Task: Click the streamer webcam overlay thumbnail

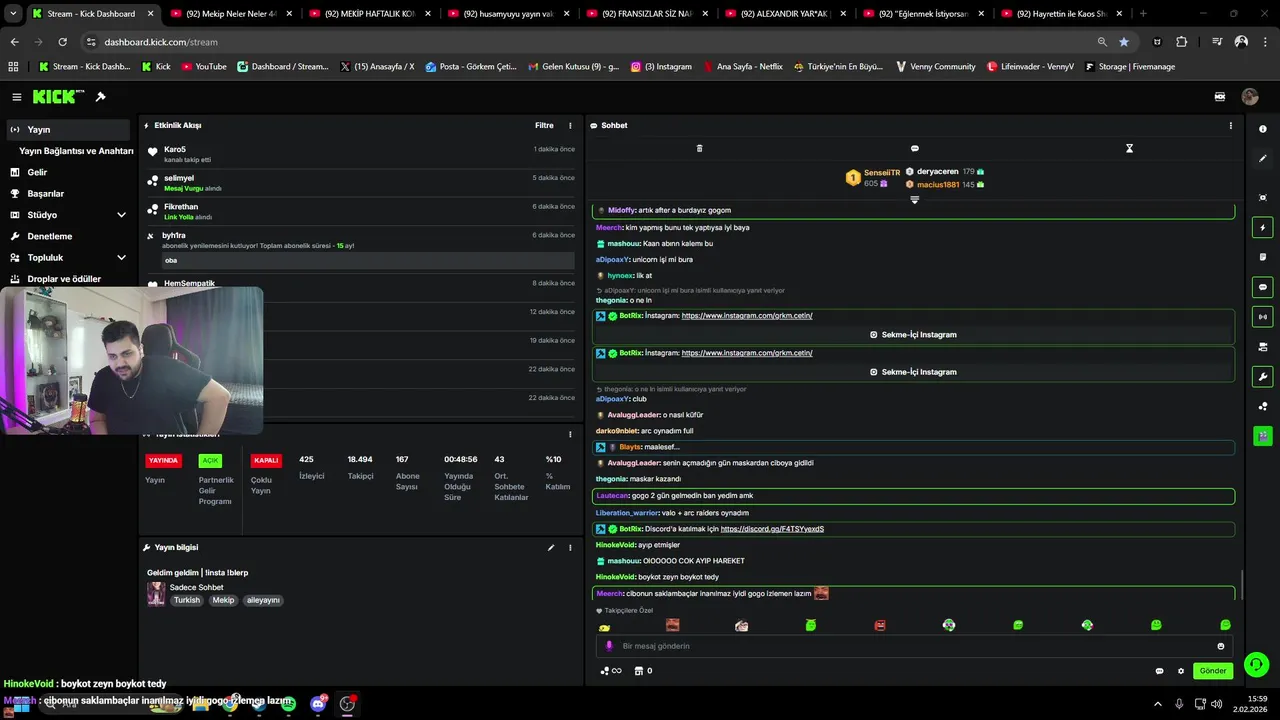Action: pos(131,360)
